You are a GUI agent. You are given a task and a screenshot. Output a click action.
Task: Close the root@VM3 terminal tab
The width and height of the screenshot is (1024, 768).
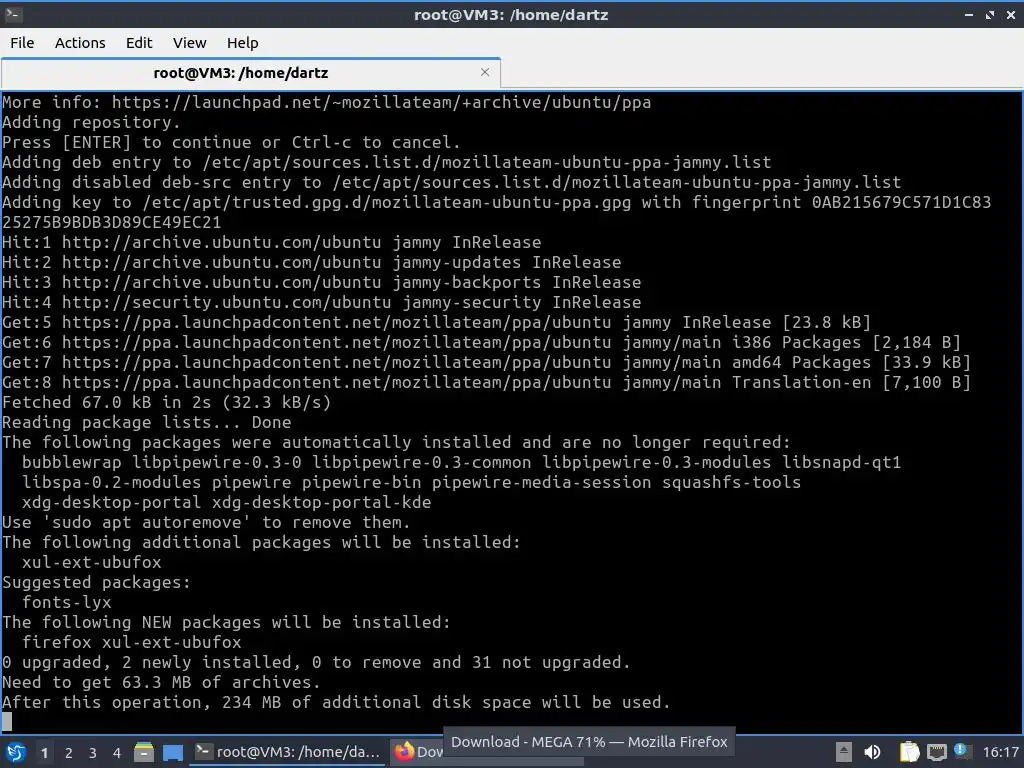[x=485, y=72]
